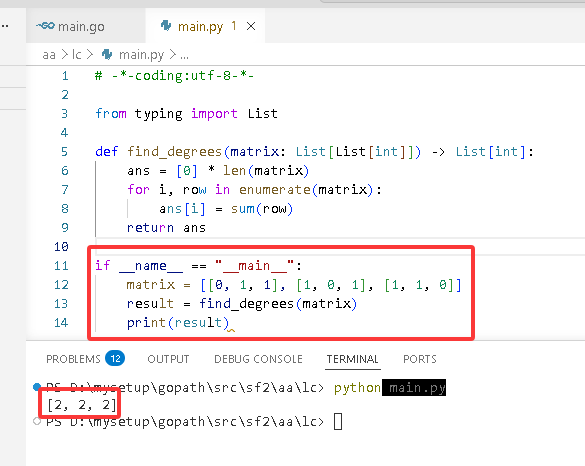Click the 'python main.py' terminal command
The width and height of the screenshot is (585, 466).
[x=390, y=388]
